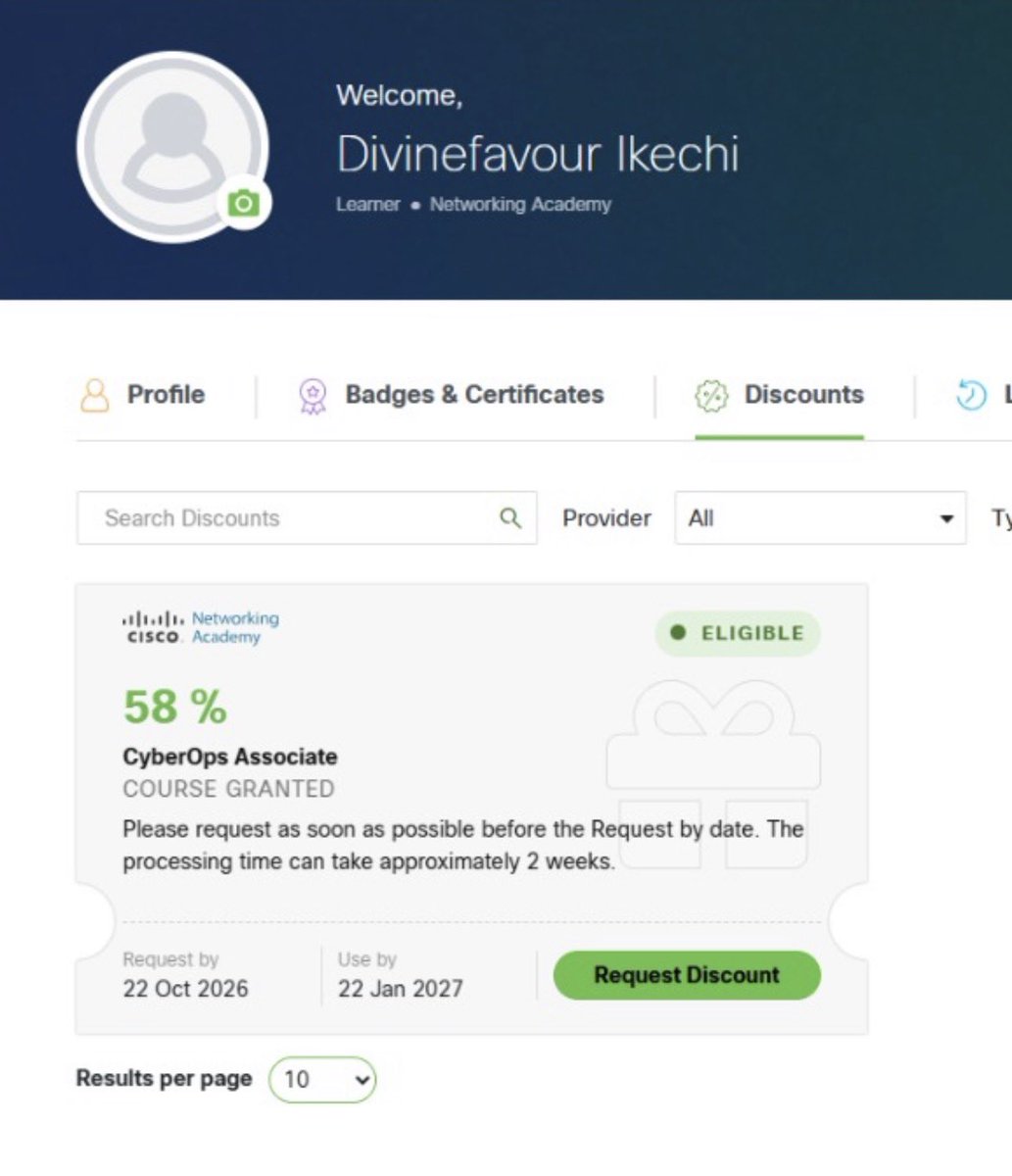1012x1176 pixels.
Task: Click the search magnifier icon
Action: point(510,517)
